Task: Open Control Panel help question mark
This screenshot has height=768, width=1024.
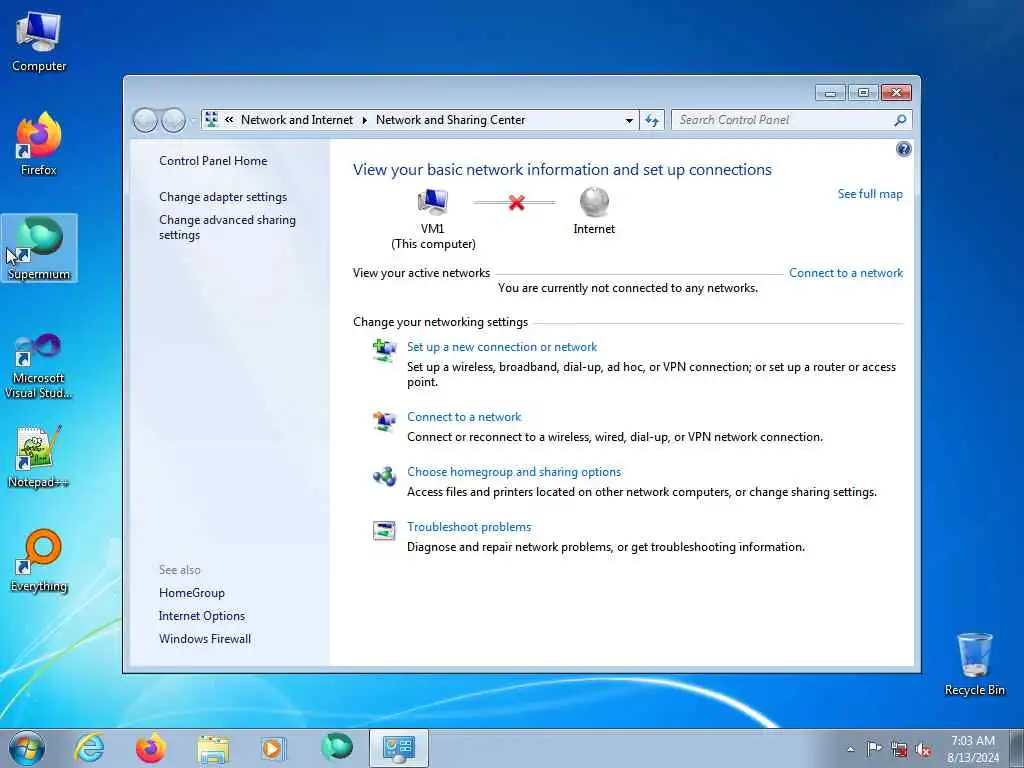Action: pyautogui.click(x=903, y=150)
